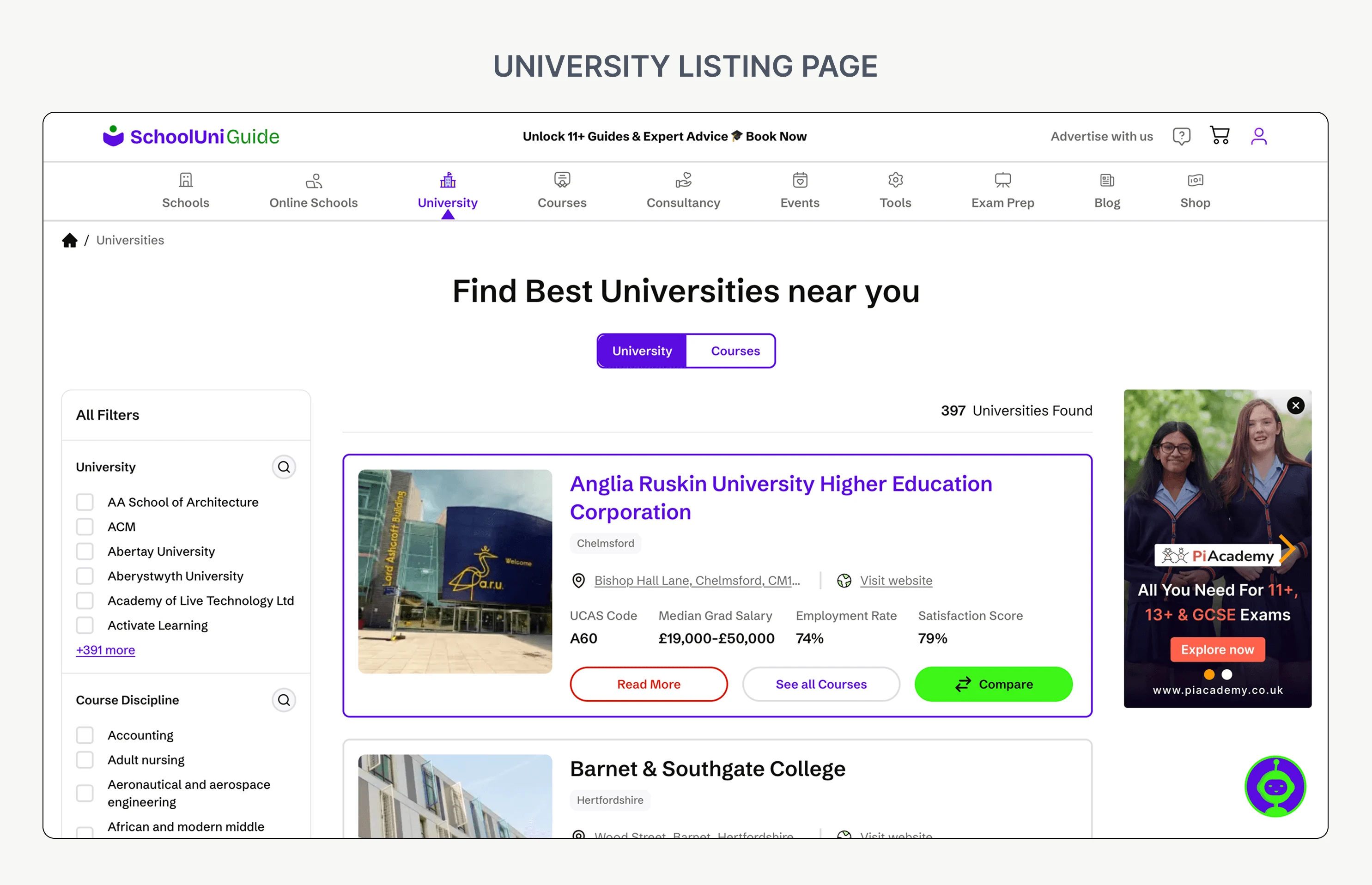The height and width of the screenshot is (885, 1372).
Task: Click the Exam Prep board icon
Action: (1003, 181)
